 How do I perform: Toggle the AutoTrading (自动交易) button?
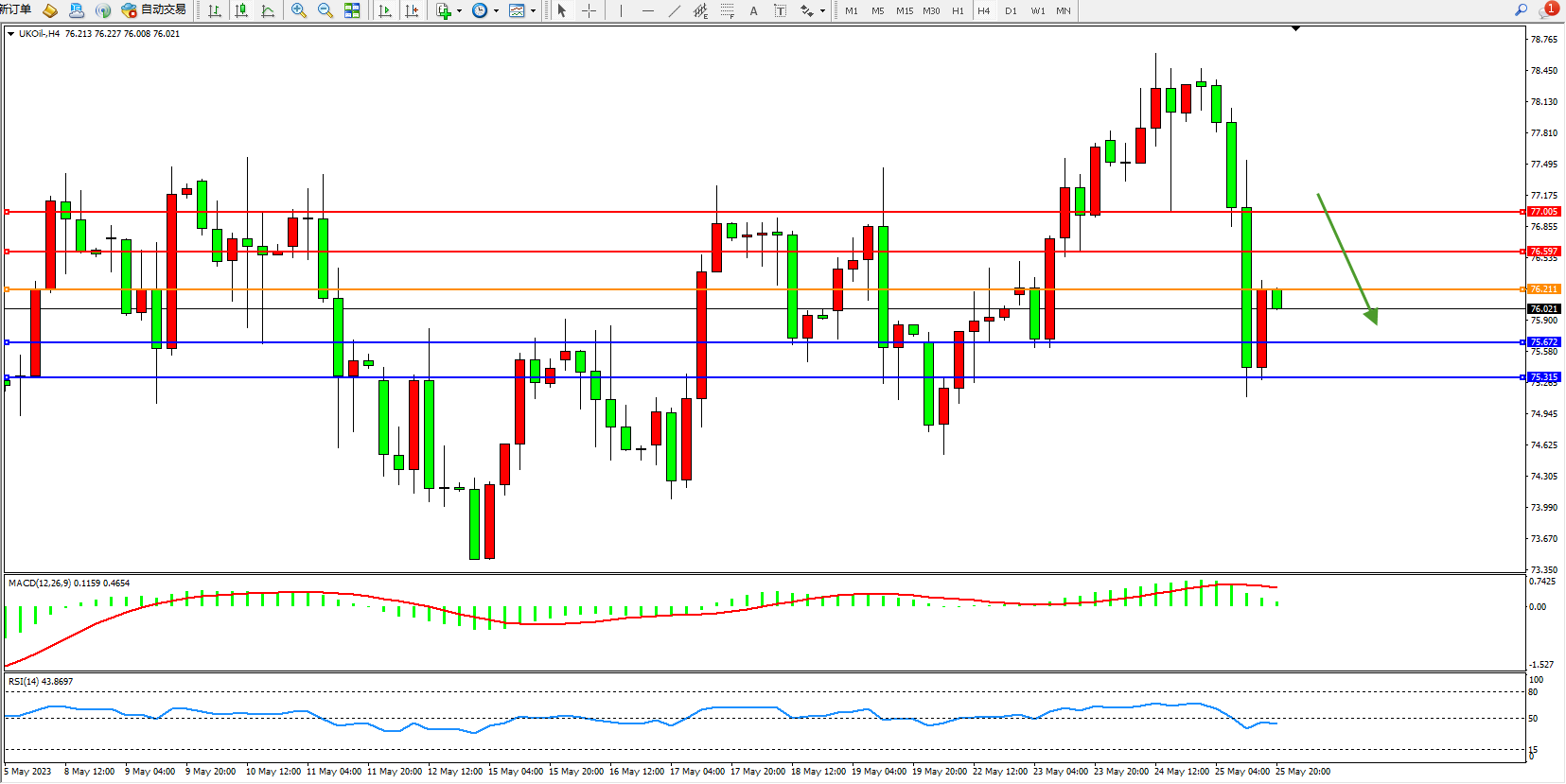click(154, 10)
